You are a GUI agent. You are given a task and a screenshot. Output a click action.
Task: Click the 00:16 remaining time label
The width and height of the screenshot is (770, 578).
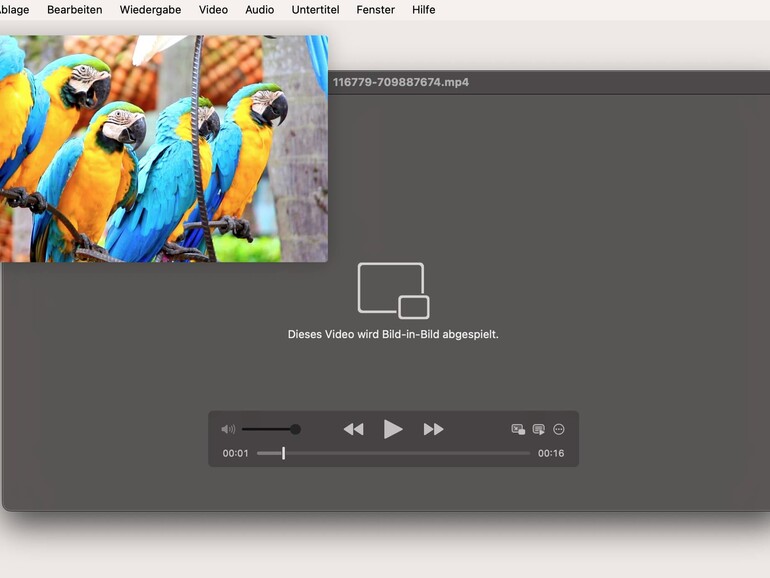tap(551, 453)
